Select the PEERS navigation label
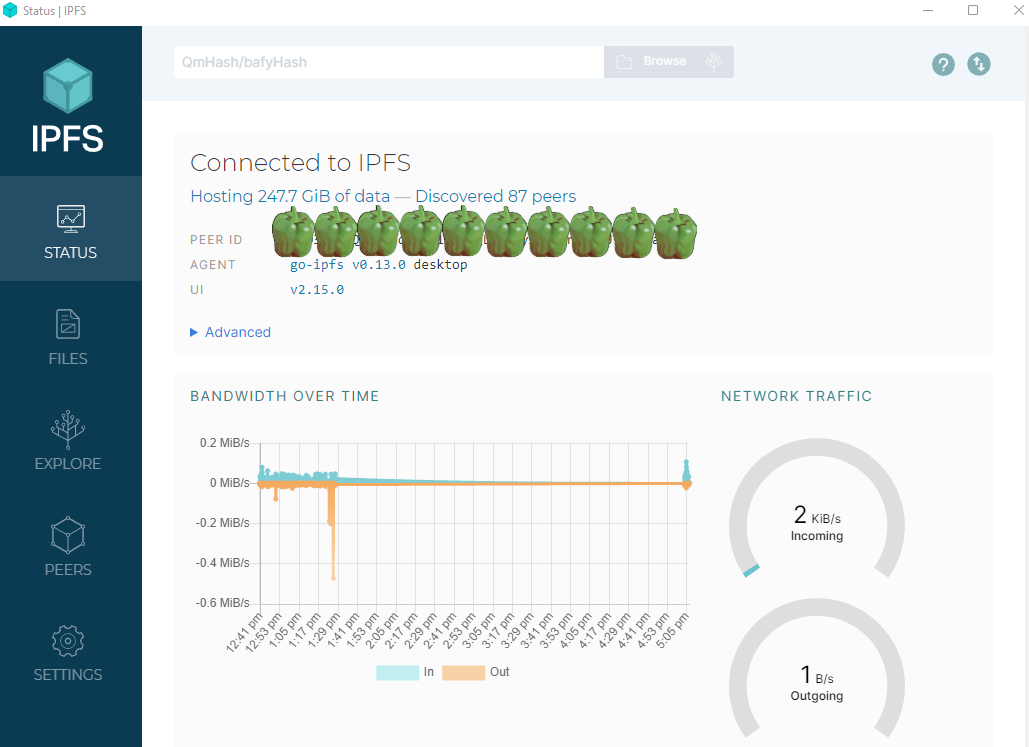Screen dimensions: 1029x747 tap(68, 569)
